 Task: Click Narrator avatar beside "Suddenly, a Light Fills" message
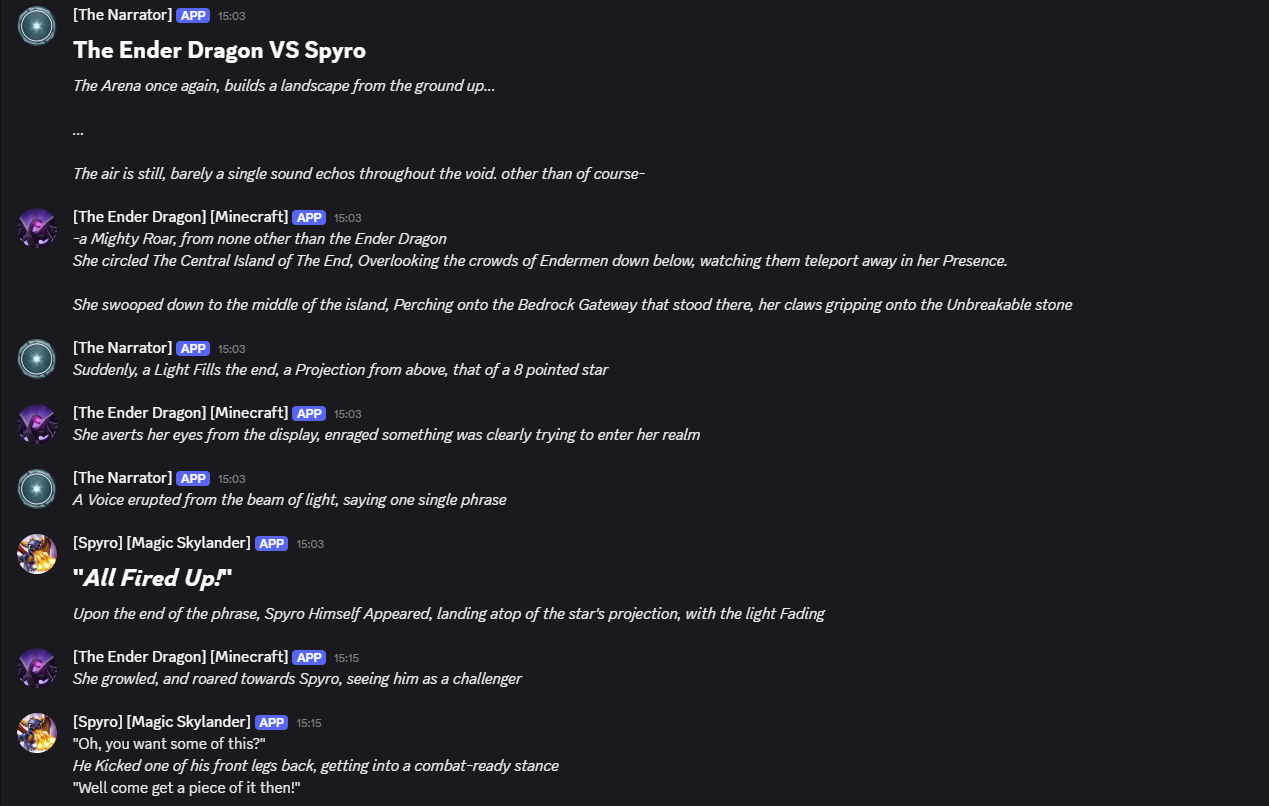click(37, 359)
